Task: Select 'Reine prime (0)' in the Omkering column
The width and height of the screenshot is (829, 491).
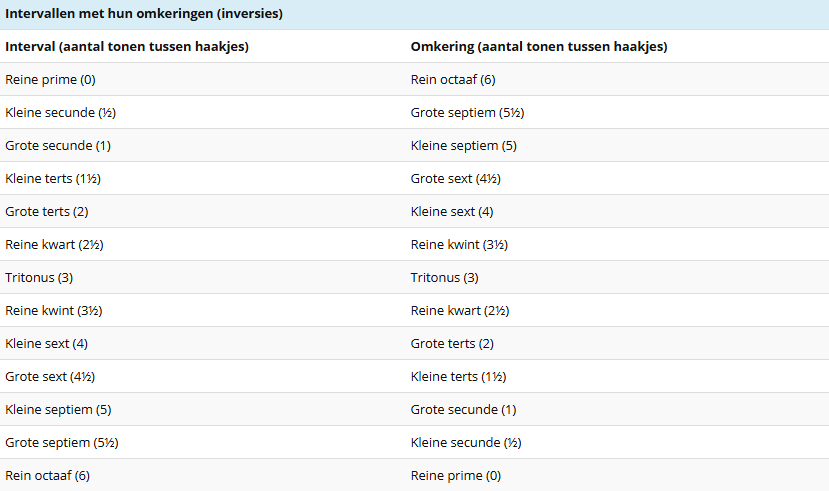Action: coord(456,476)
